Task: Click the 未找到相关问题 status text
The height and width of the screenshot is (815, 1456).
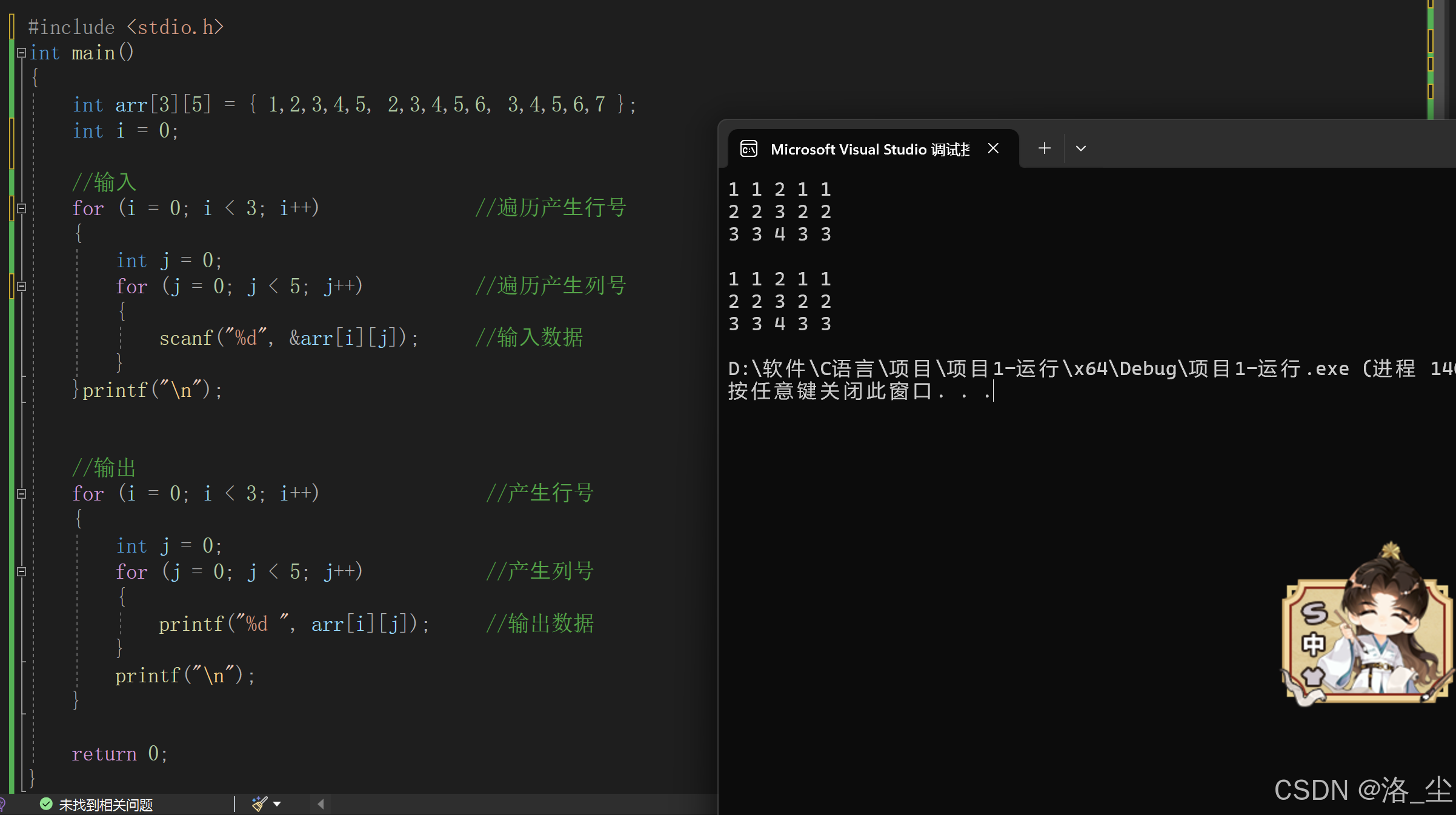Action: (x=105, y=805)
